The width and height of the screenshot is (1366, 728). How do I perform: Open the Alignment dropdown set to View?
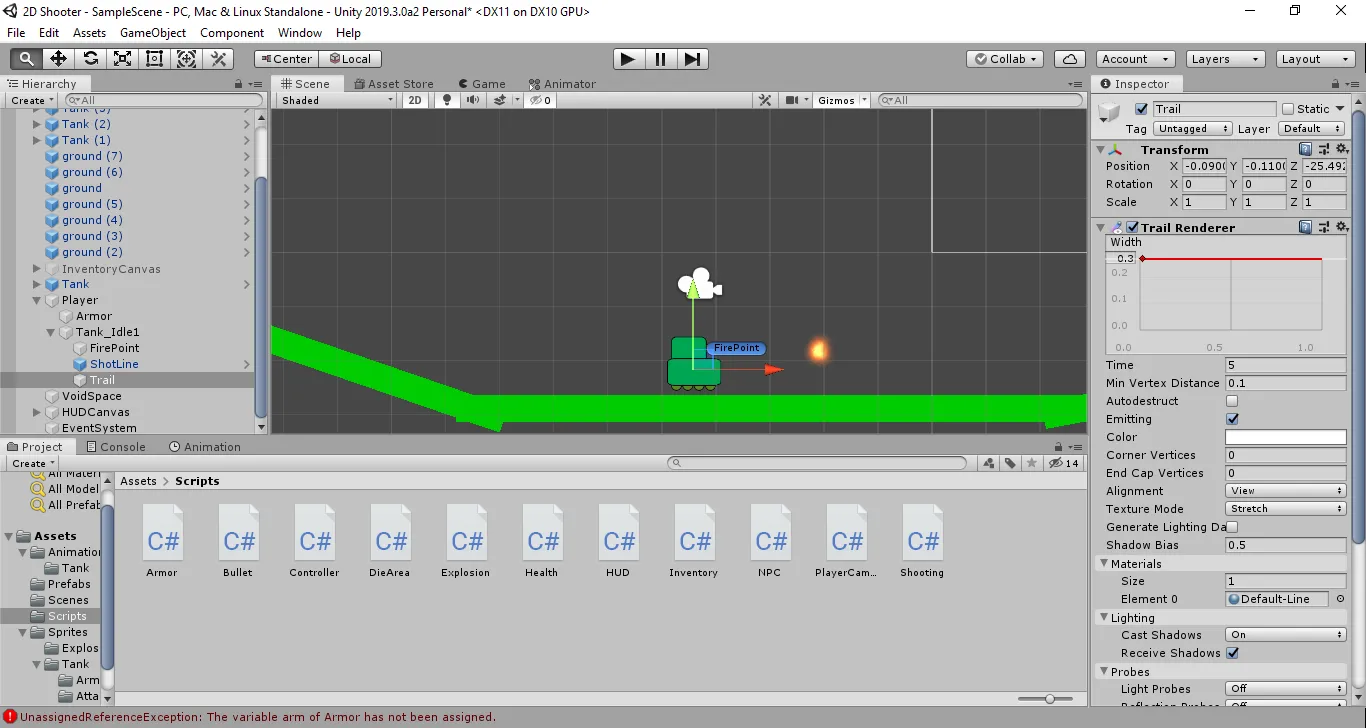1285,491
